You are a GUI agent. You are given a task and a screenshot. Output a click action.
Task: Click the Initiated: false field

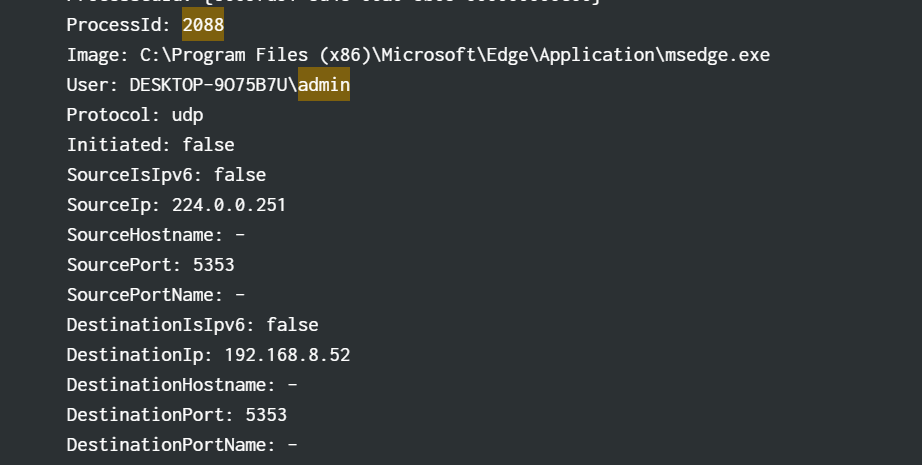(x=151, y=145)
